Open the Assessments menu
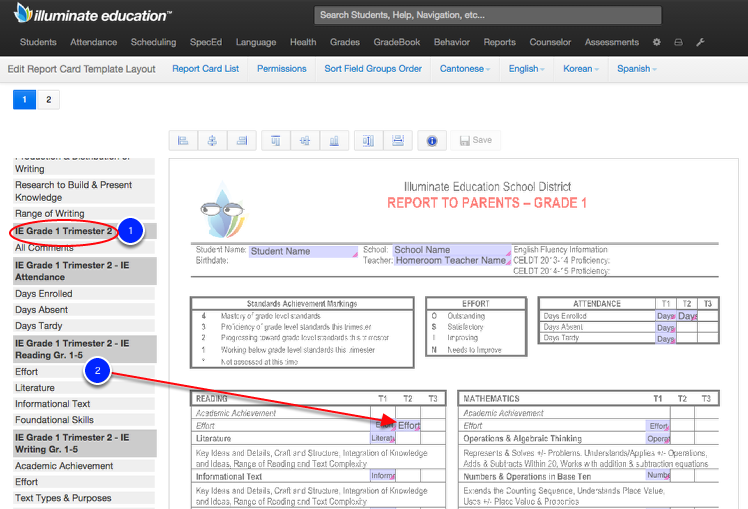This screenshot has height=509, width=748. click(x=612, y=42)
